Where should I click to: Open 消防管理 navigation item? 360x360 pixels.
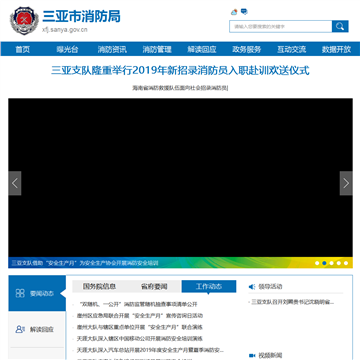click(x=157, y=49)
